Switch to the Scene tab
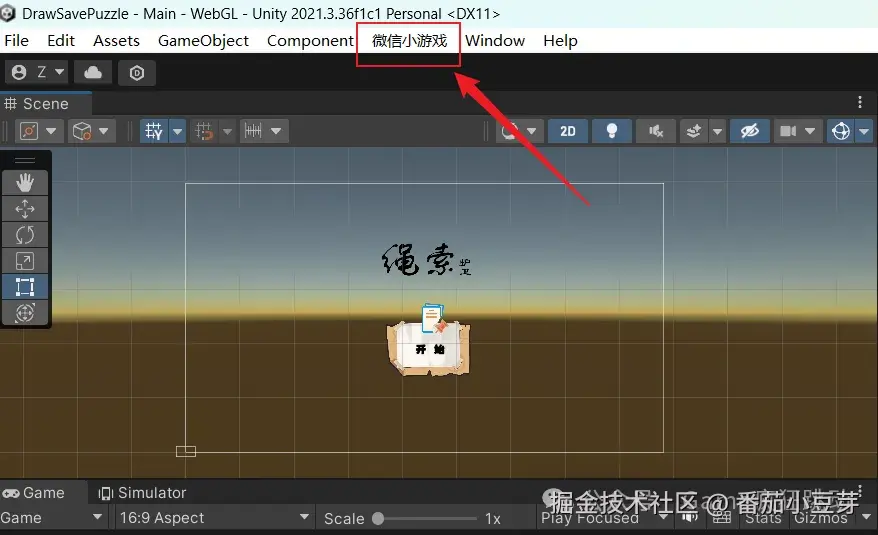878x535 pixels. coord(45,104)
